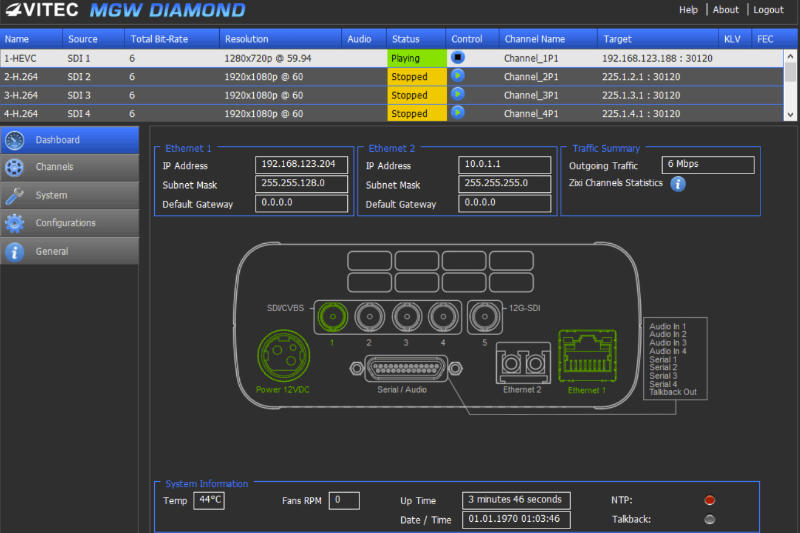Select the 1-HEVC row name
This screenshot has height=533, width=800.
pyautogui.click(x=20, y=59)
